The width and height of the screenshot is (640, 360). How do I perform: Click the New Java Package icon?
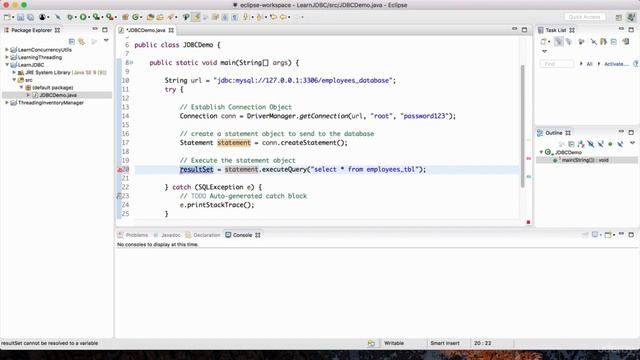pyautogui.click(x=125, y=17)
